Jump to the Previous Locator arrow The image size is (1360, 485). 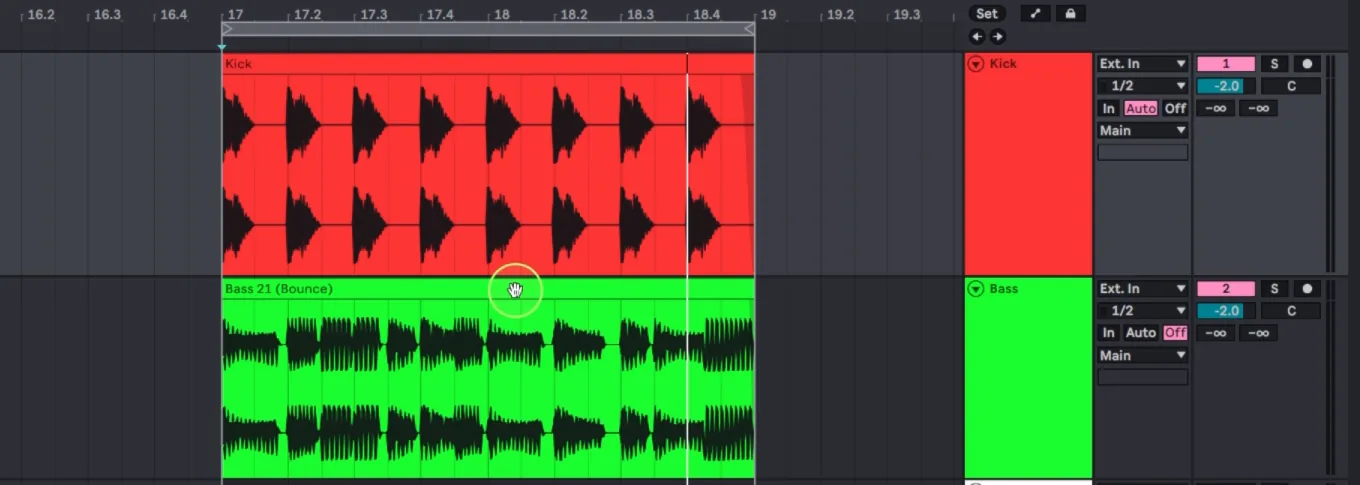click(x=977, y=37)
